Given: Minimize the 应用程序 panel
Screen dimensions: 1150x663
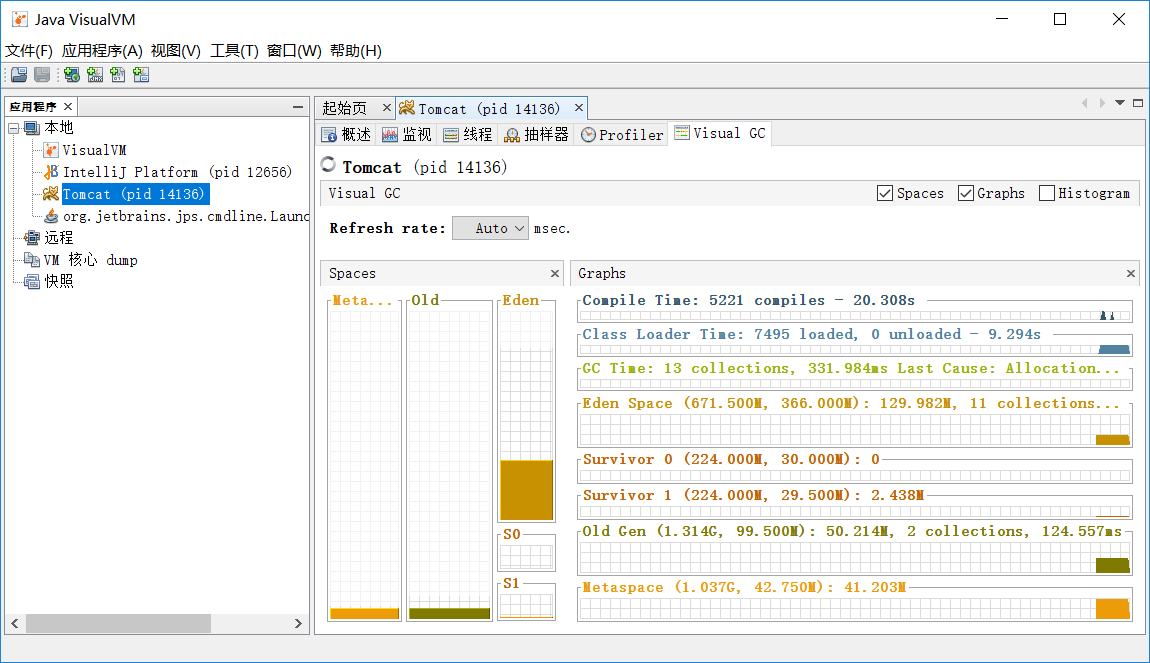Looking at the screenshot, I should [x=298, y=107].
